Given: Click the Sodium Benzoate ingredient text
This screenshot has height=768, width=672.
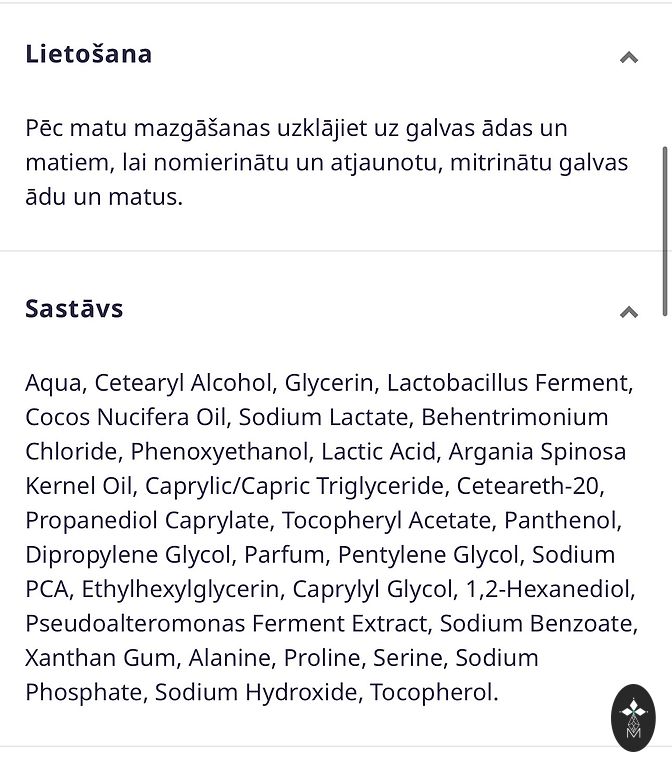Looking at the screenshot, I should tap(534, 624).
